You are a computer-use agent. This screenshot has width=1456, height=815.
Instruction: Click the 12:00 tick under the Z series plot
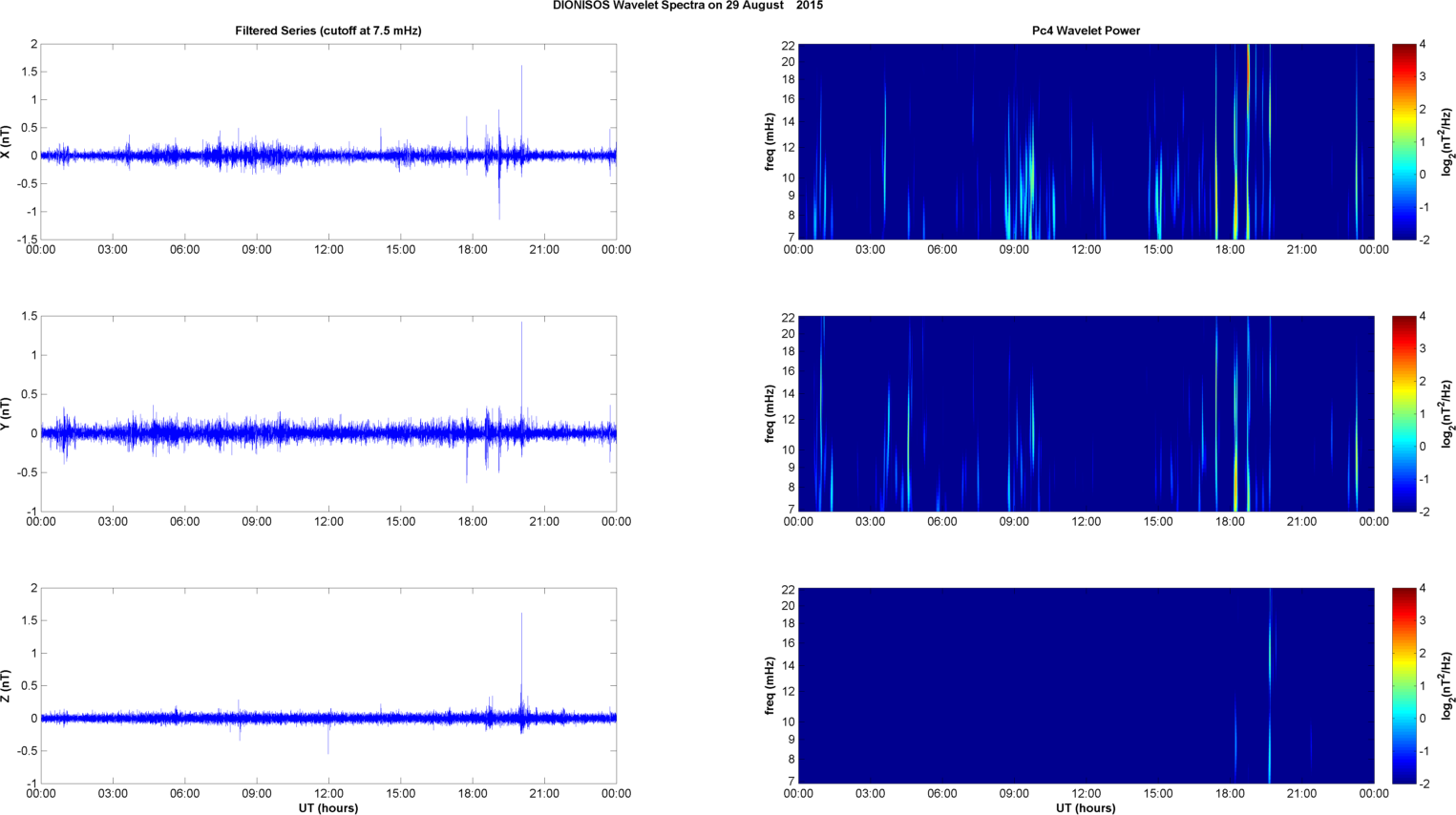coord(328,793)
